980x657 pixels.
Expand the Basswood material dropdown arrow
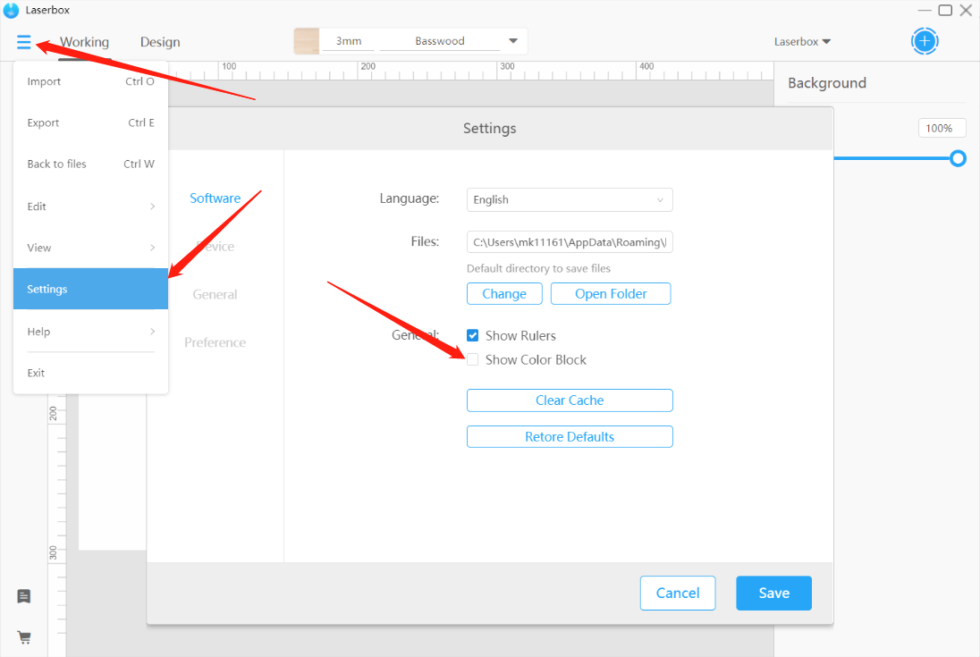click(513, 41)
